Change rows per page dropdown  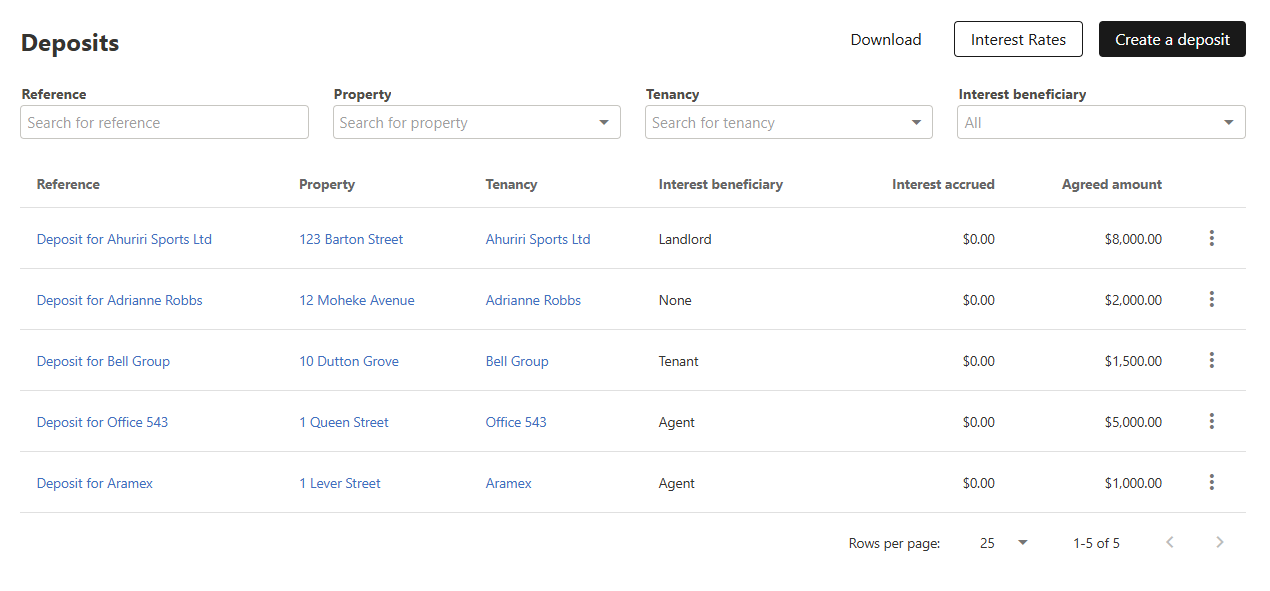[x=1003, y=543]
